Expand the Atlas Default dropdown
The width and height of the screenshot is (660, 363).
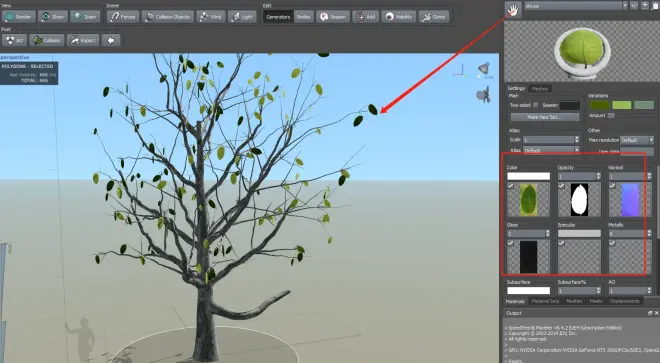click(x=551, y=150)
